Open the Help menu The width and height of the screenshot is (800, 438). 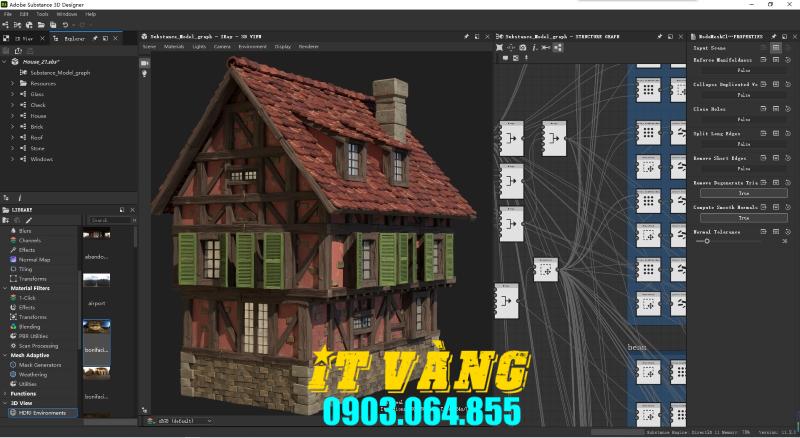90,14
